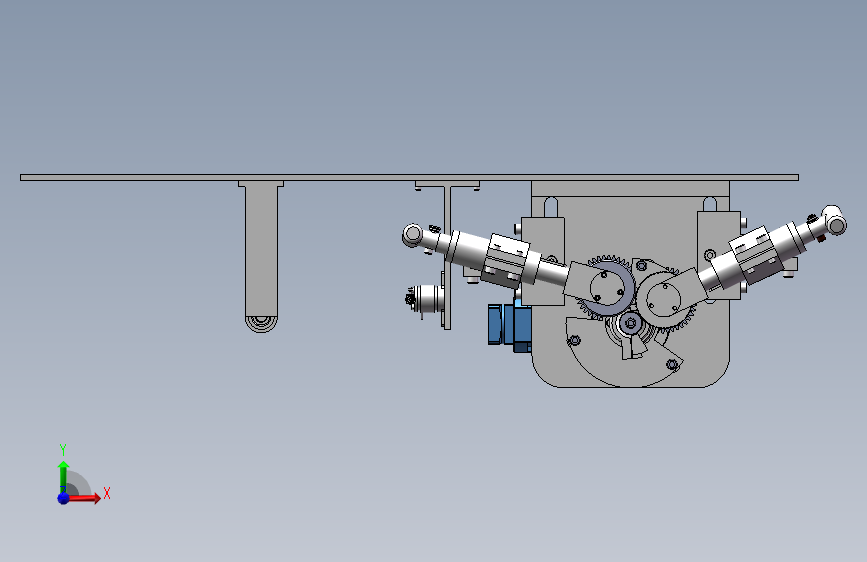Select the small cylindrical motor on the T-bracket

[426, 300]
